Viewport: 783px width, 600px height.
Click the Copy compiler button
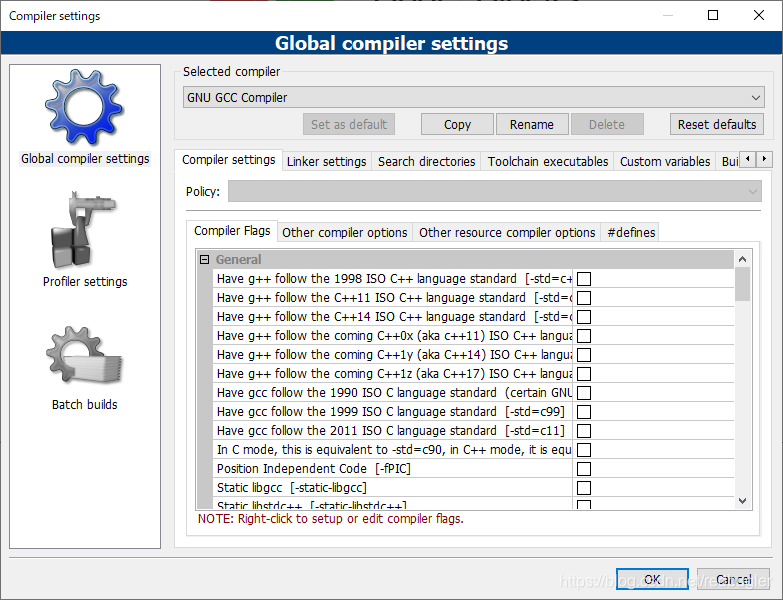point(457,124)
